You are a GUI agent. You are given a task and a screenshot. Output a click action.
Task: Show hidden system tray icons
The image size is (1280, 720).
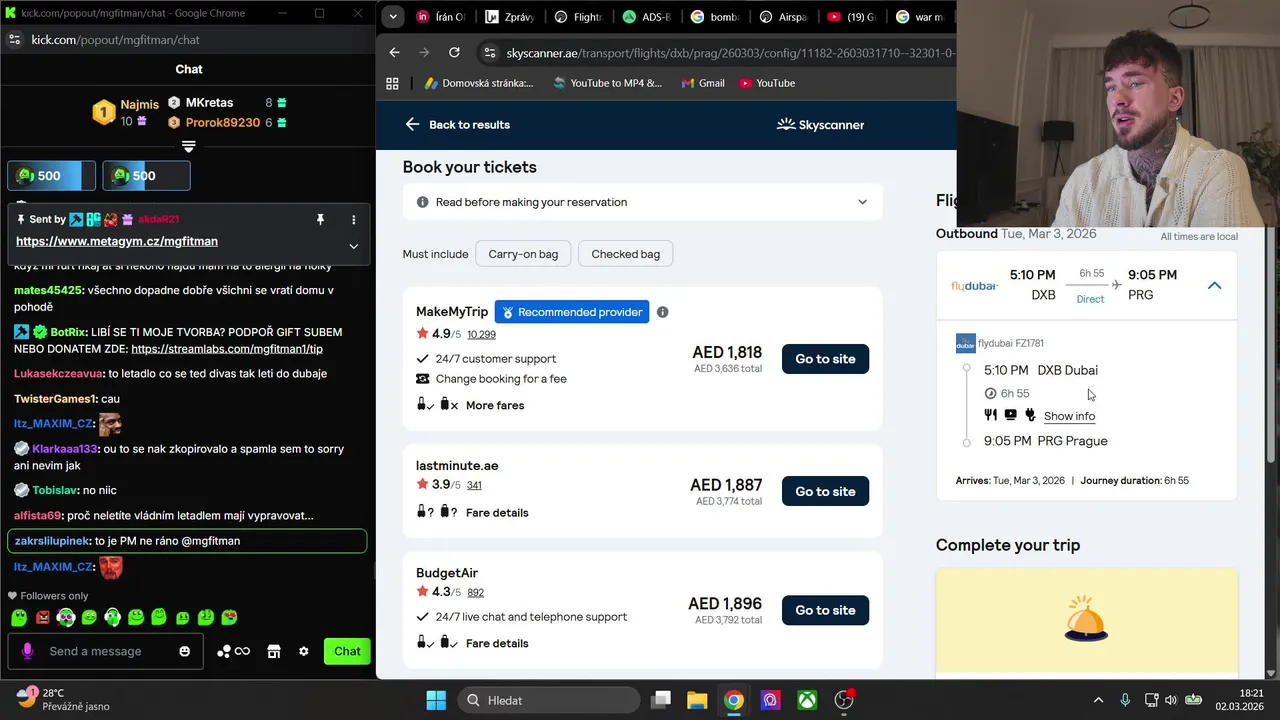pyautogui.click(x=1098, y=700)
